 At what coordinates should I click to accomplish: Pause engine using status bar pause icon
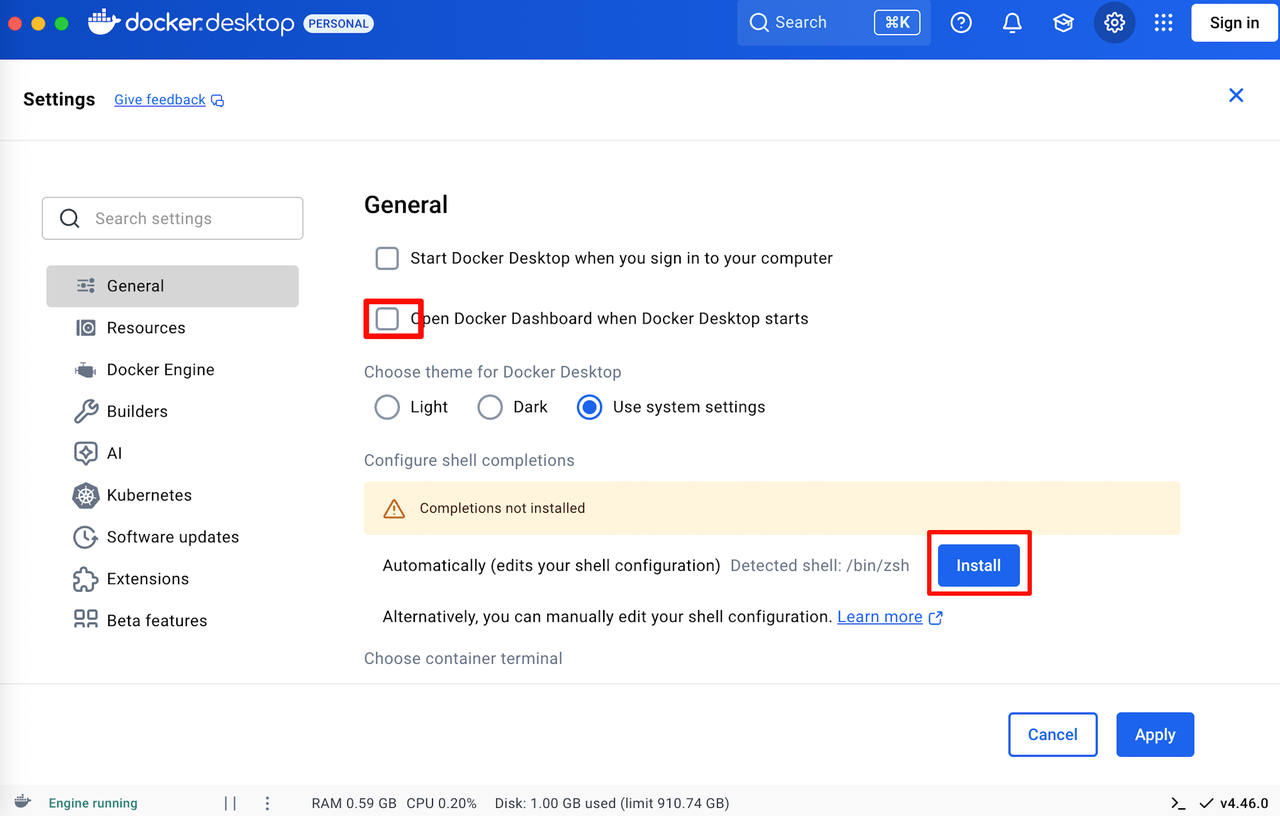[230, 803]
